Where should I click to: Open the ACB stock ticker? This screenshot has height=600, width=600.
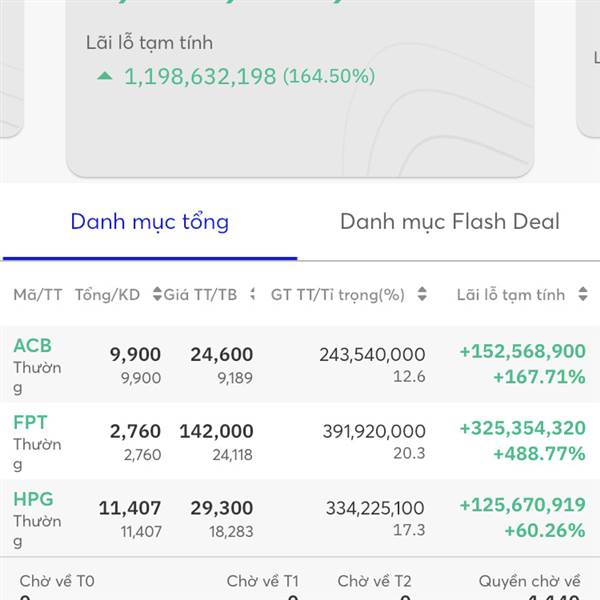point(33,346)
